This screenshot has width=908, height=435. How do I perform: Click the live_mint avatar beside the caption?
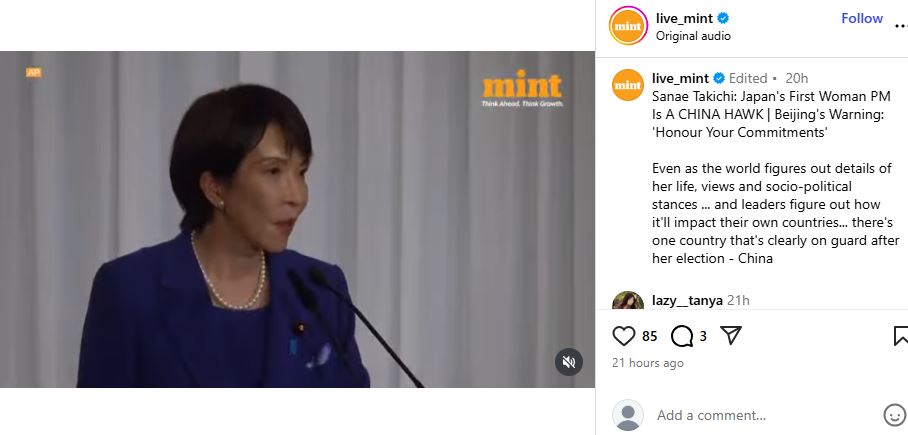628,85
